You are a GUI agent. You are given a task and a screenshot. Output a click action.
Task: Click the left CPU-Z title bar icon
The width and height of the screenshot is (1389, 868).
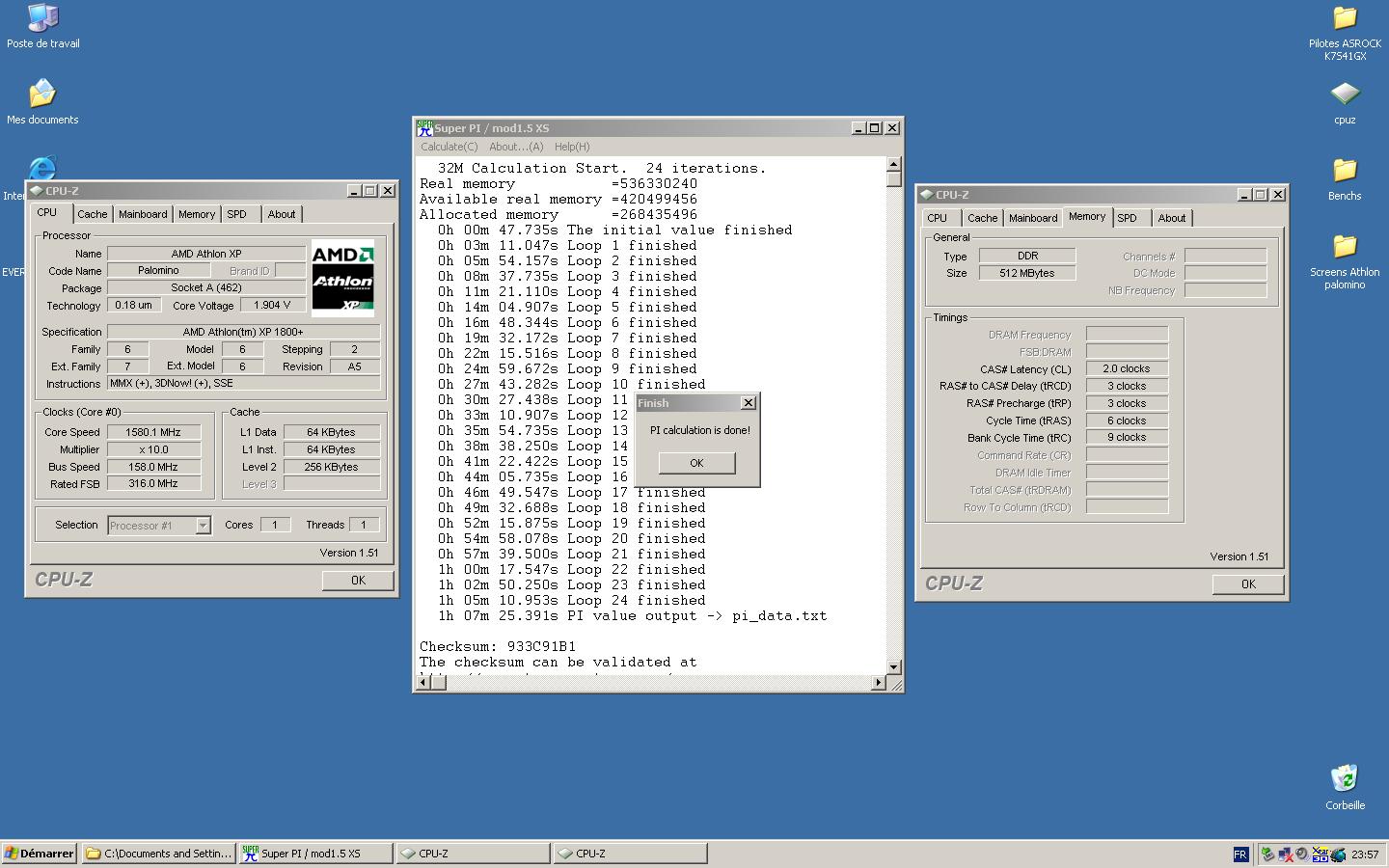(x=36, y=190)
